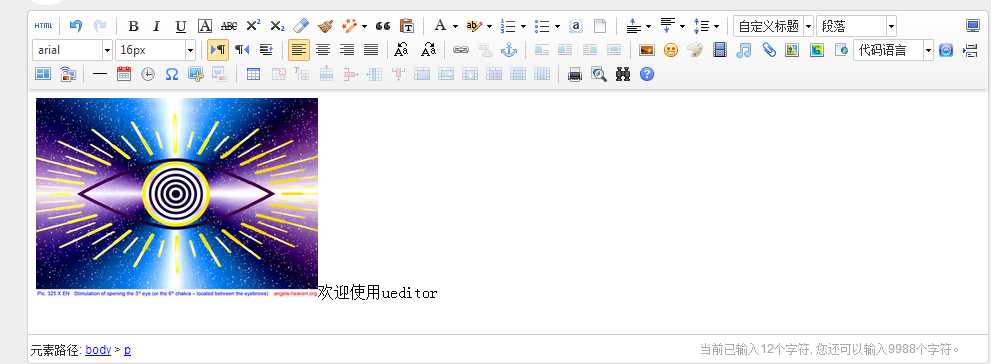The image size is (991, 364).
Task: Open the insert image dialog
Action: pyautogui.click(x=647, y=50)
